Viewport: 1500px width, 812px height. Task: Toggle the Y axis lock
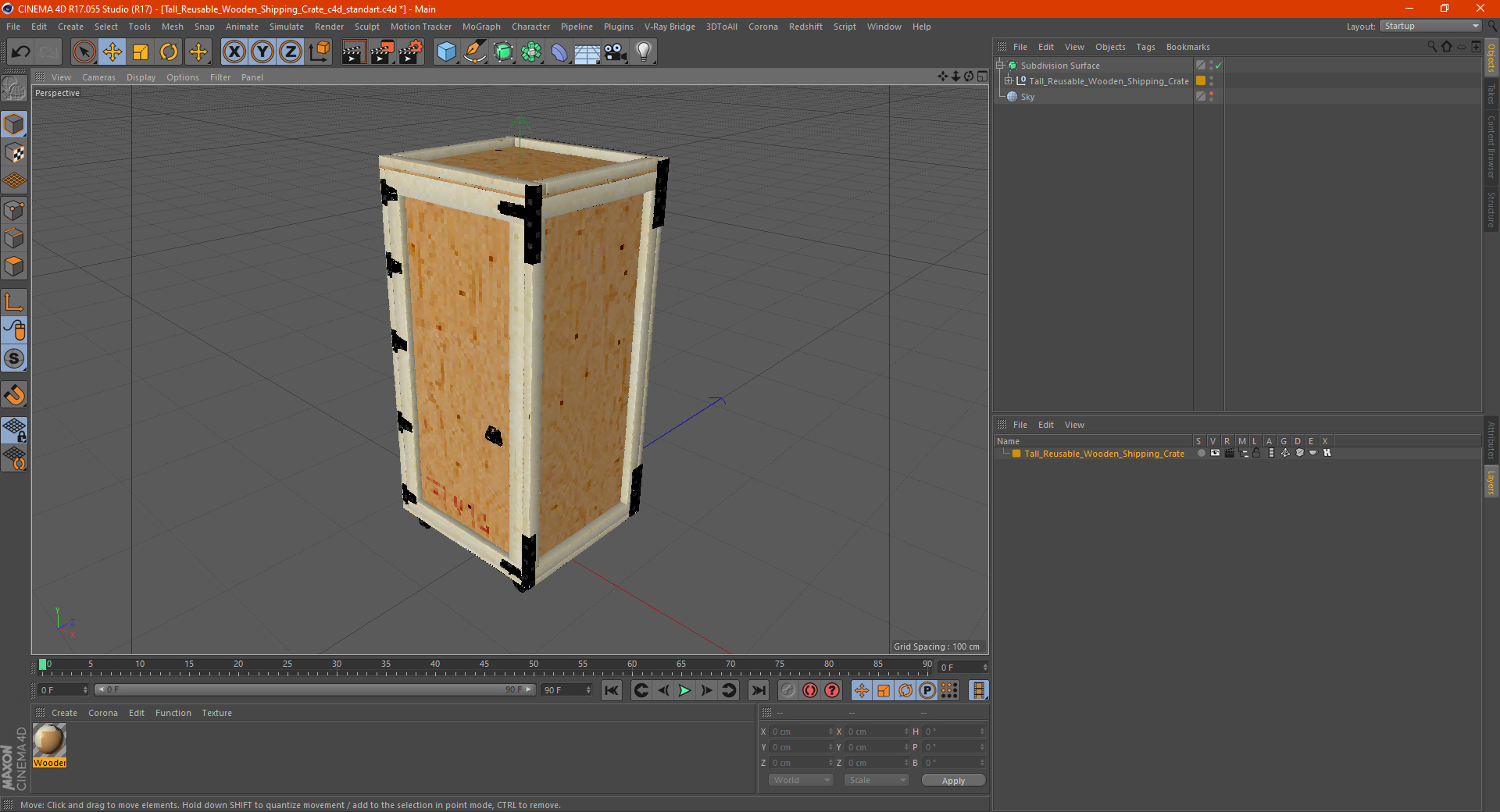[262, 52]
